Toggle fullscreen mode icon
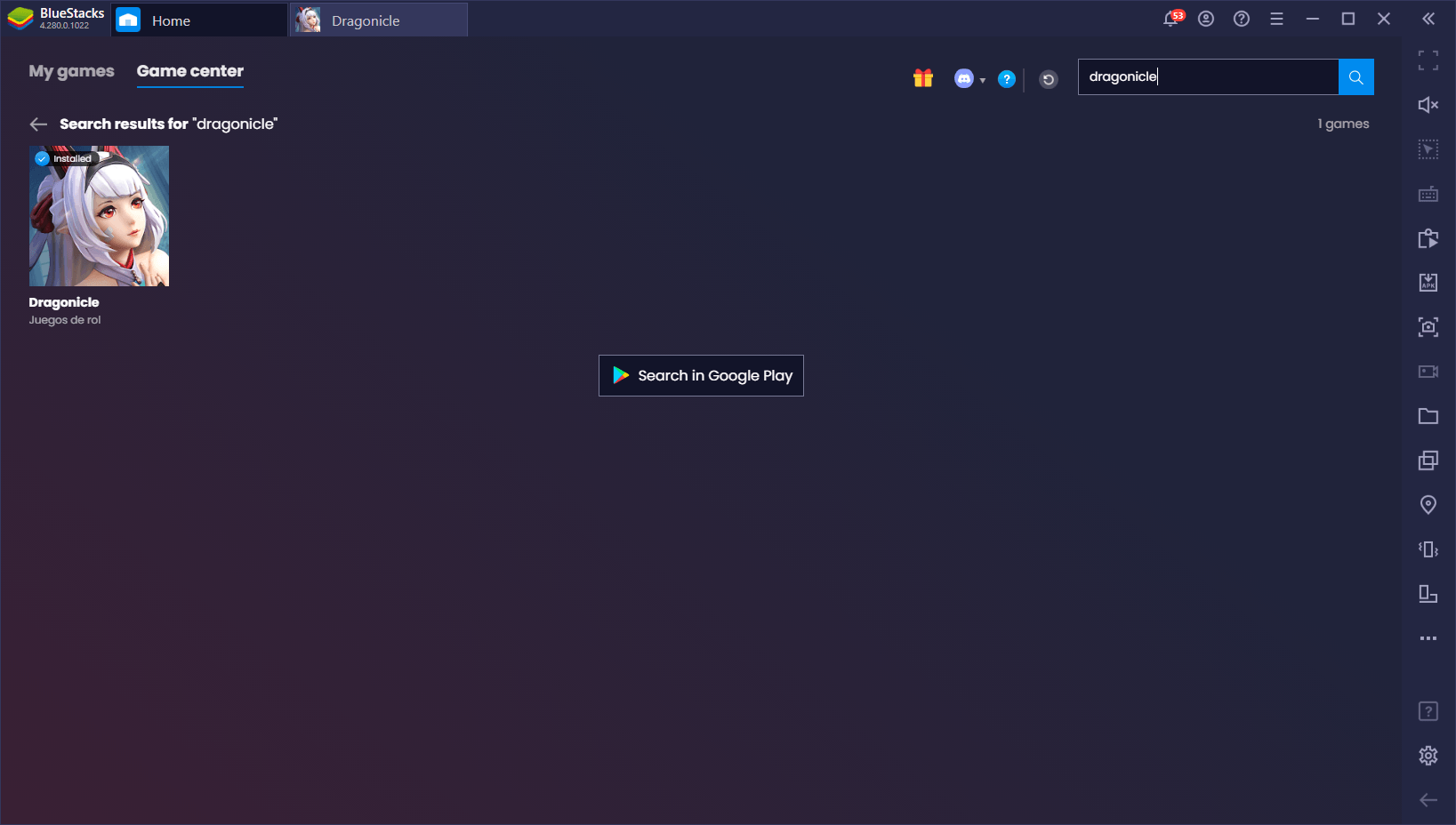The height and width of the screenshot is (825, 1456). (1428, 60)
